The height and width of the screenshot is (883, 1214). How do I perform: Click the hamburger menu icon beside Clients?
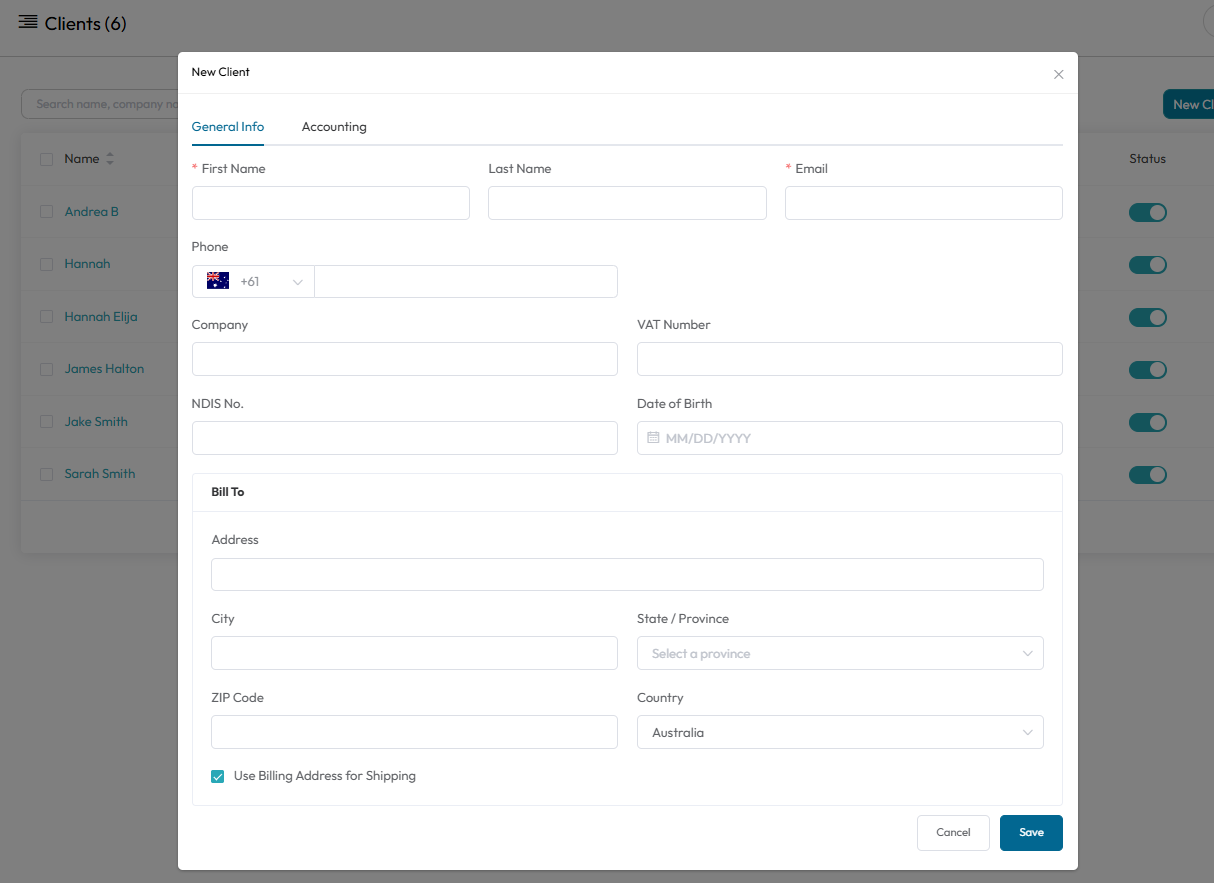[x=28, y=22]
